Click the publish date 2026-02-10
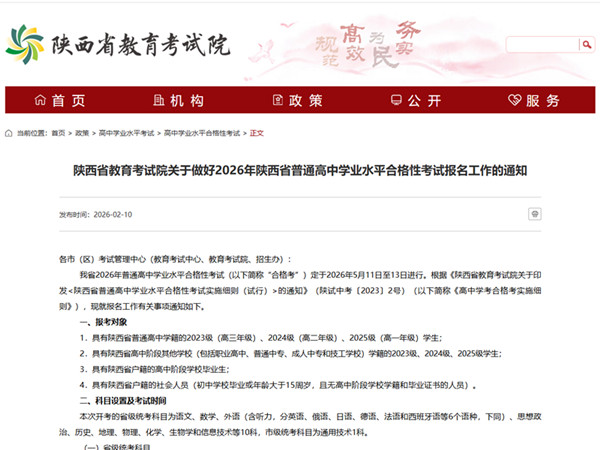This screenshot has width=600, height=450. 113,214
